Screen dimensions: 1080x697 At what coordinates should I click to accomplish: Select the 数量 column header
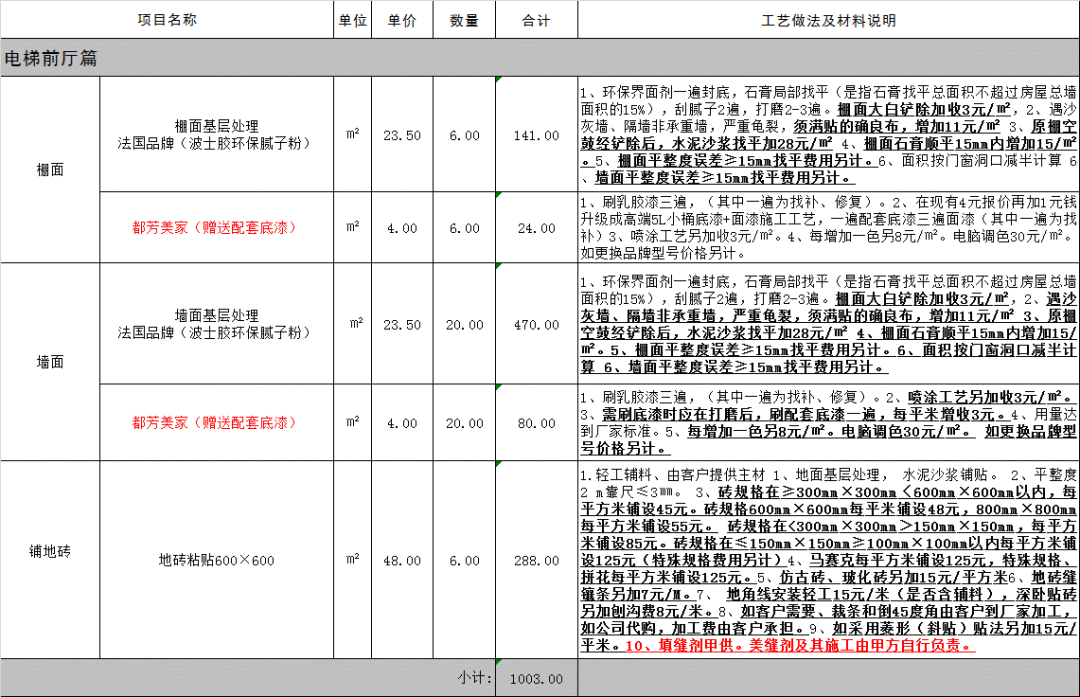464,20
